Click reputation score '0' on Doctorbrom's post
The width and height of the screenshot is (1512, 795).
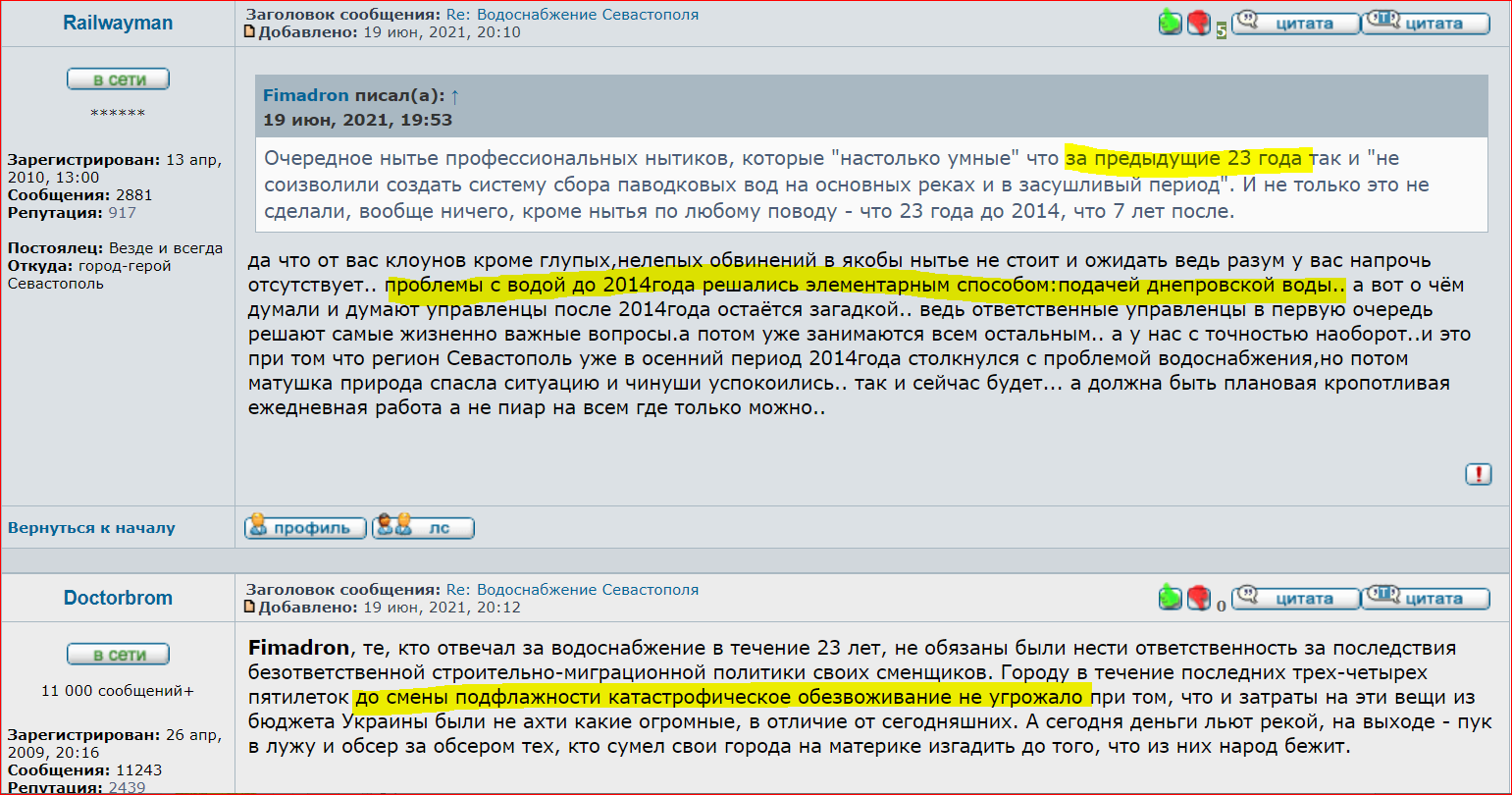[1222, 606]
